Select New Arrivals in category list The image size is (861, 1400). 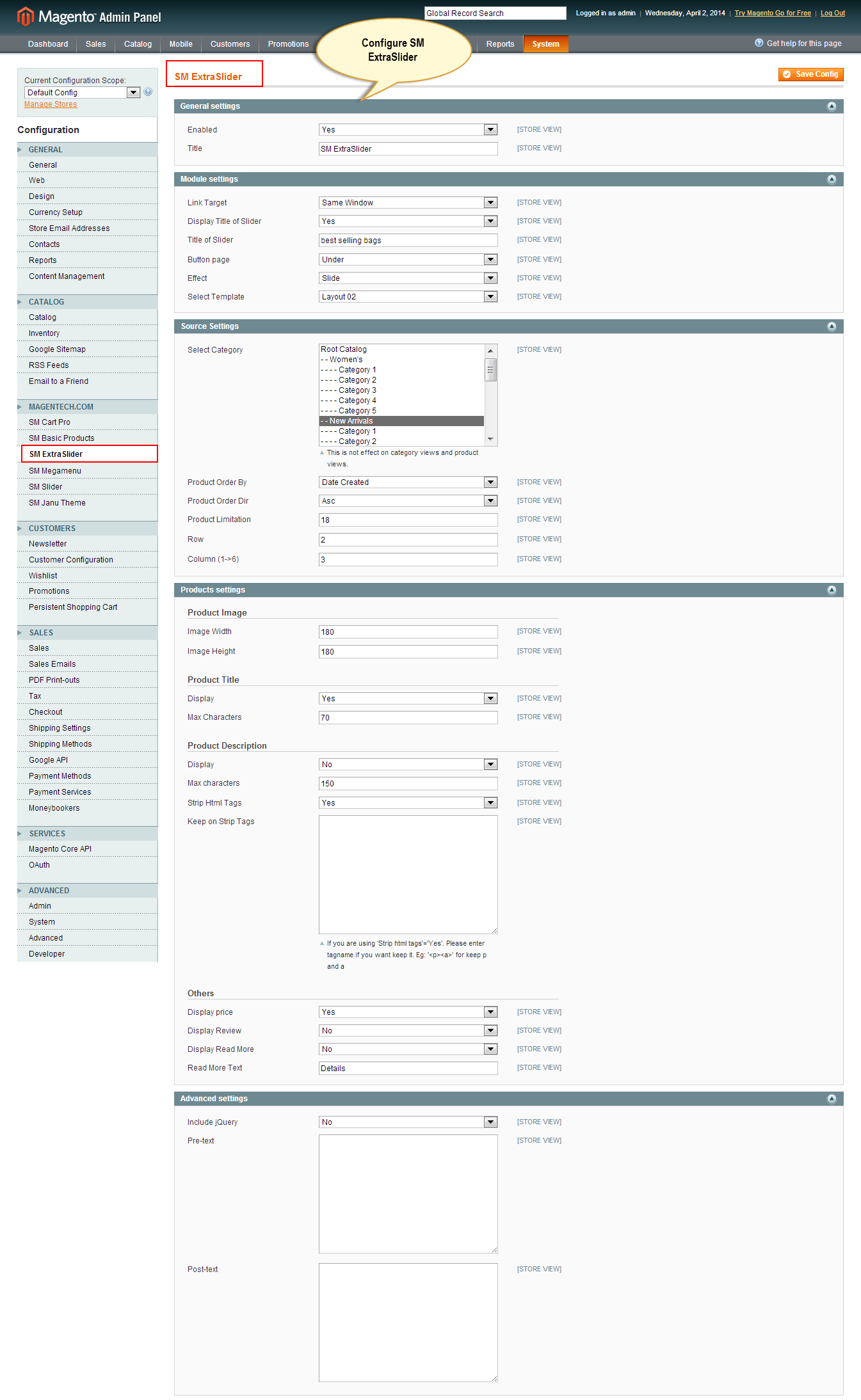tap(401, 421)
